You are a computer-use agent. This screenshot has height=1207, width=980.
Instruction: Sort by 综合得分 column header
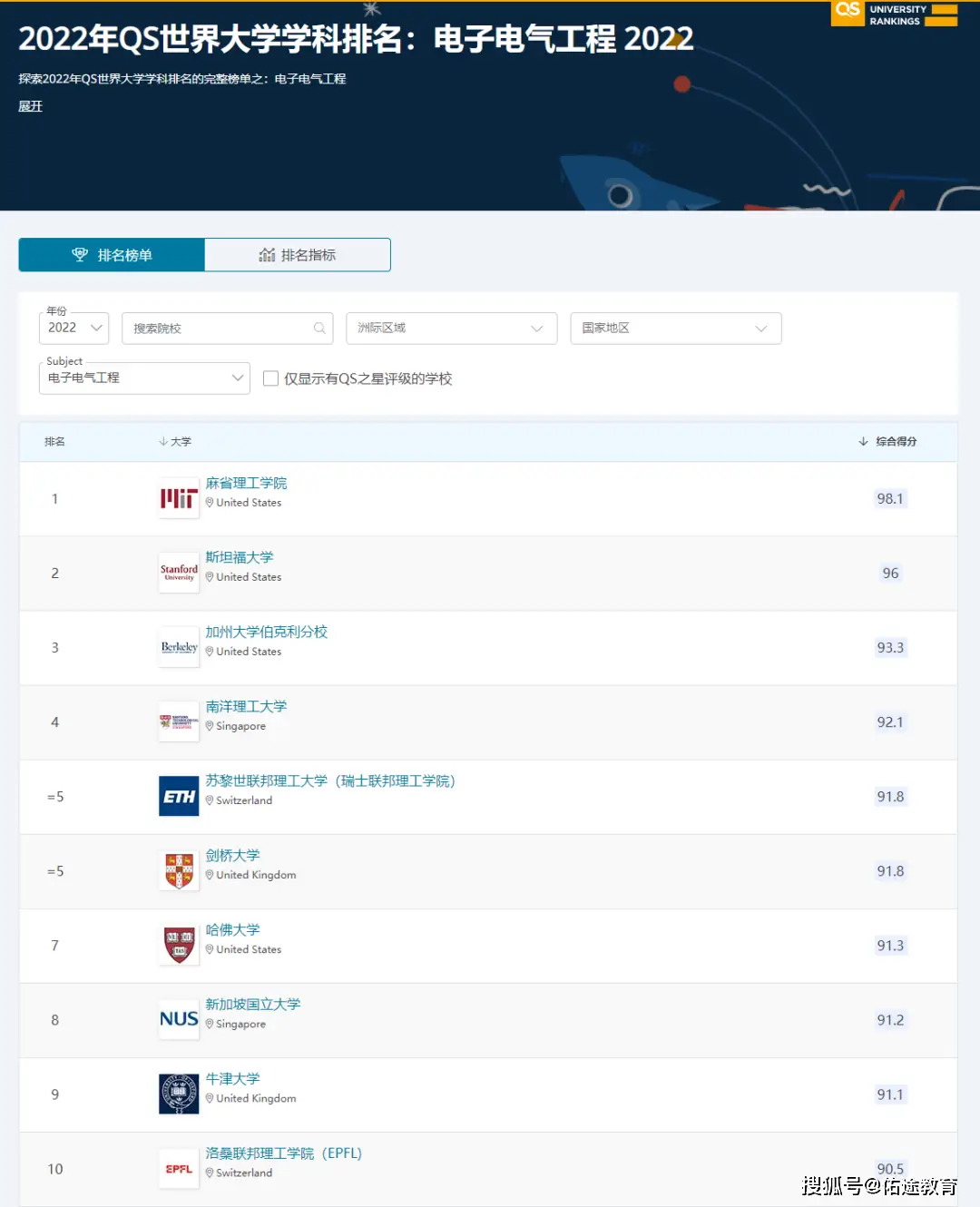(x=887, y=442)
